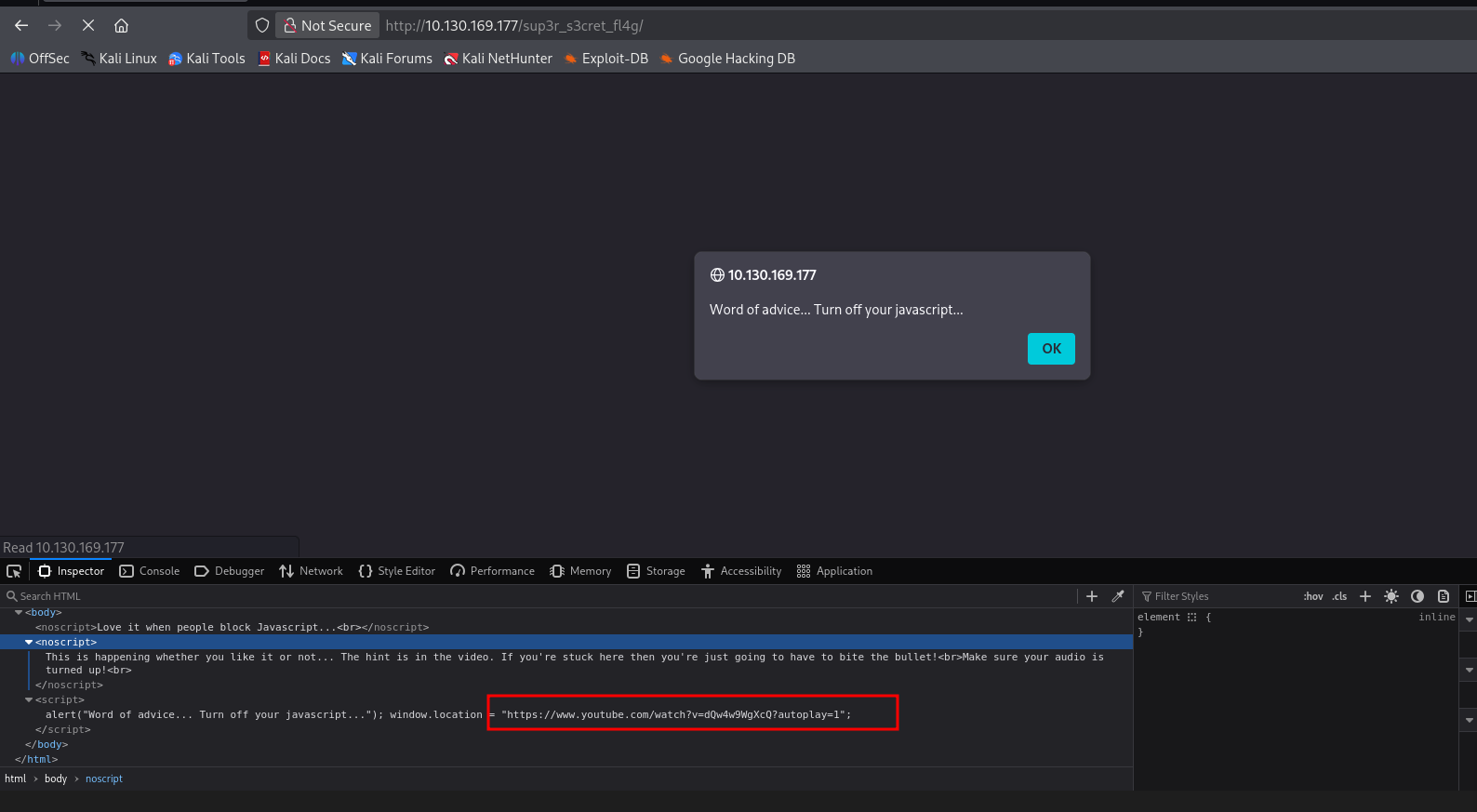This screenshot has width=1477, height=812.
Task: Open the Kali Linux bookmark
Action: pos(119,59)
